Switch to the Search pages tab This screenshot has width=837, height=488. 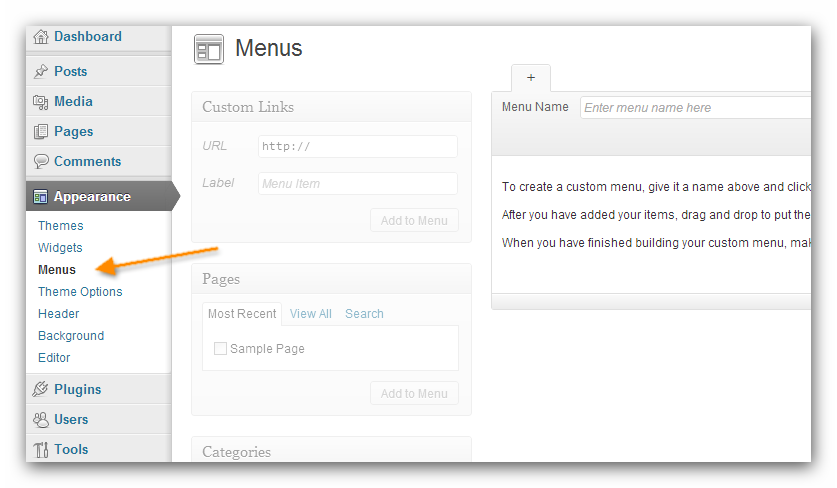(364, 314)
